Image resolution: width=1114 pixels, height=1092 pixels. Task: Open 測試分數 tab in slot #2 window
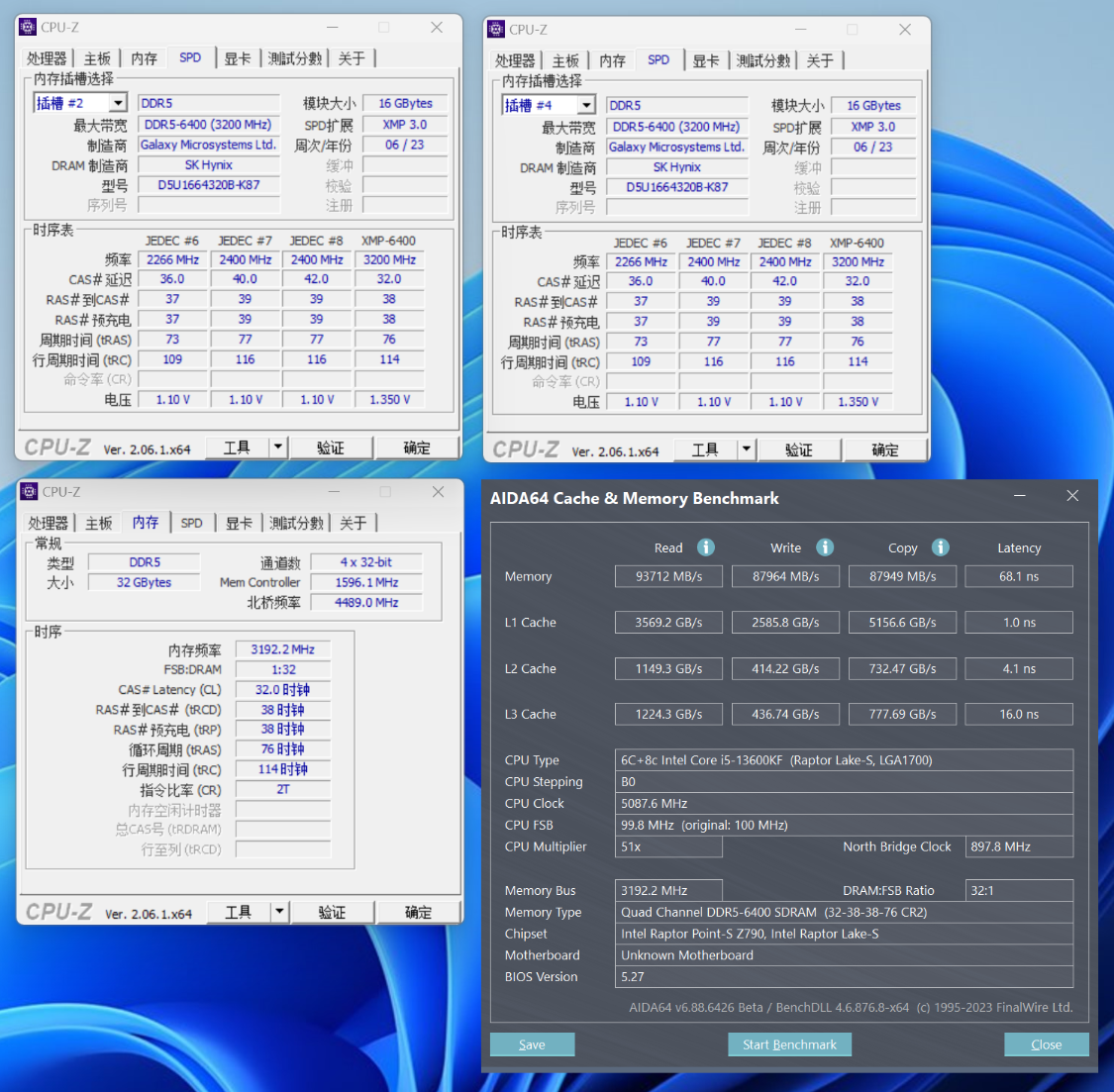pyautogui.click(x=295, y=58)
